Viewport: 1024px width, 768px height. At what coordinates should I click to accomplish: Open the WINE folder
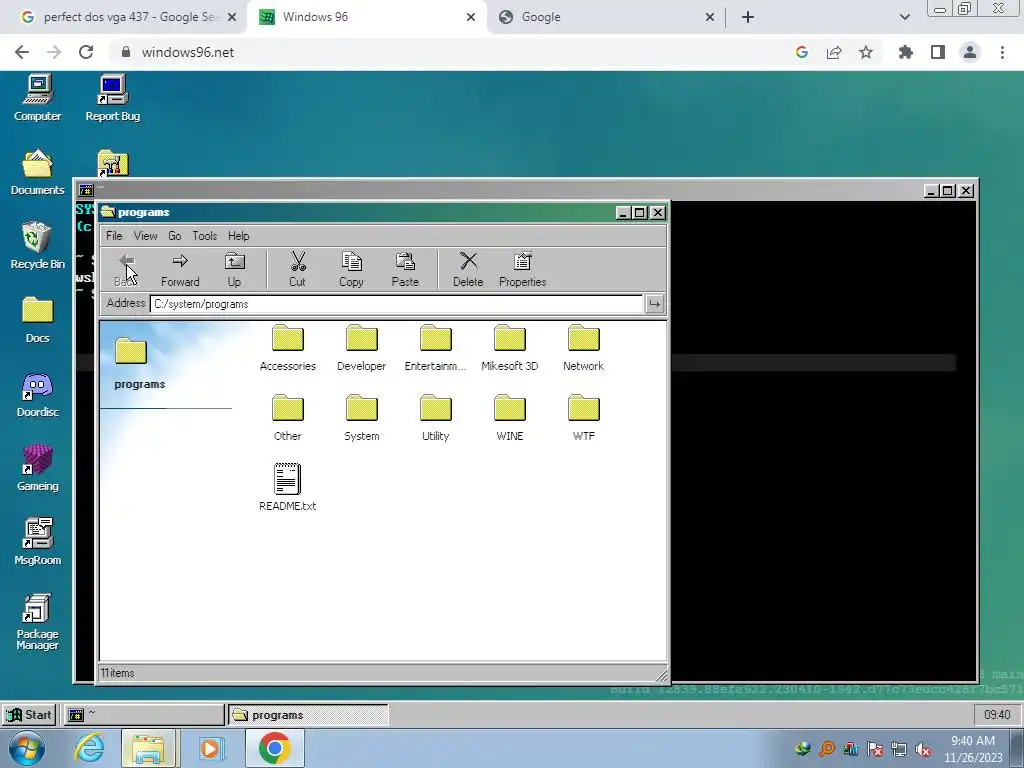point(509,418)
